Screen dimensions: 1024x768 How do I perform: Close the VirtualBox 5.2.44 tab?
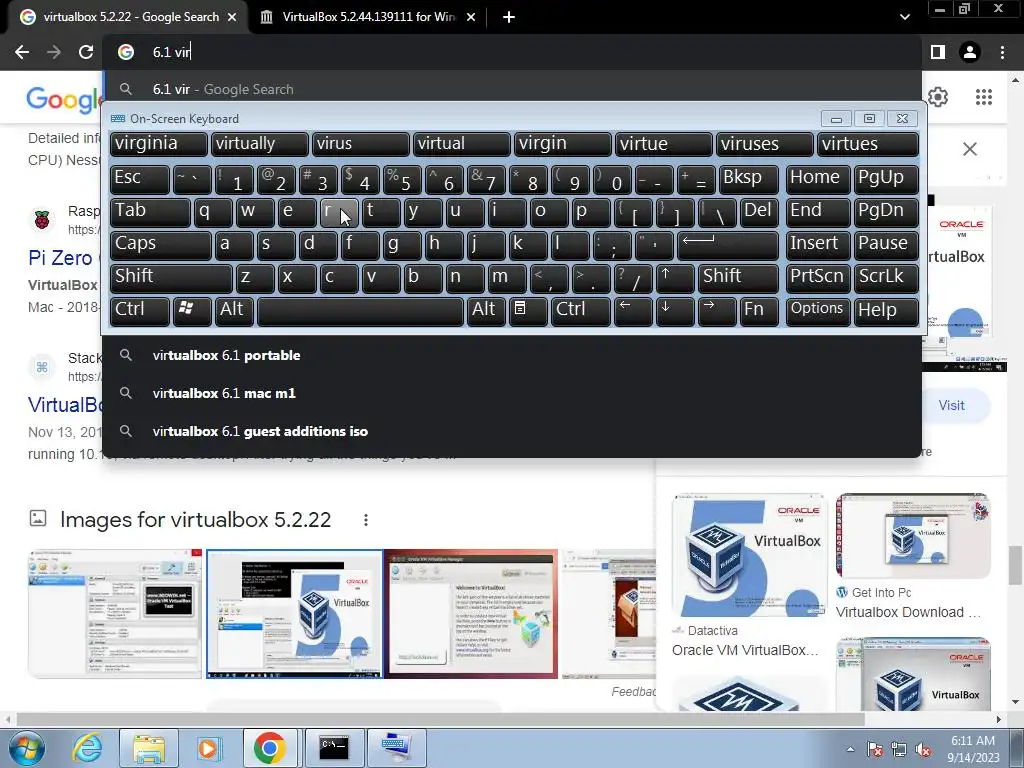pyautogui.click(x=471, y=17)
